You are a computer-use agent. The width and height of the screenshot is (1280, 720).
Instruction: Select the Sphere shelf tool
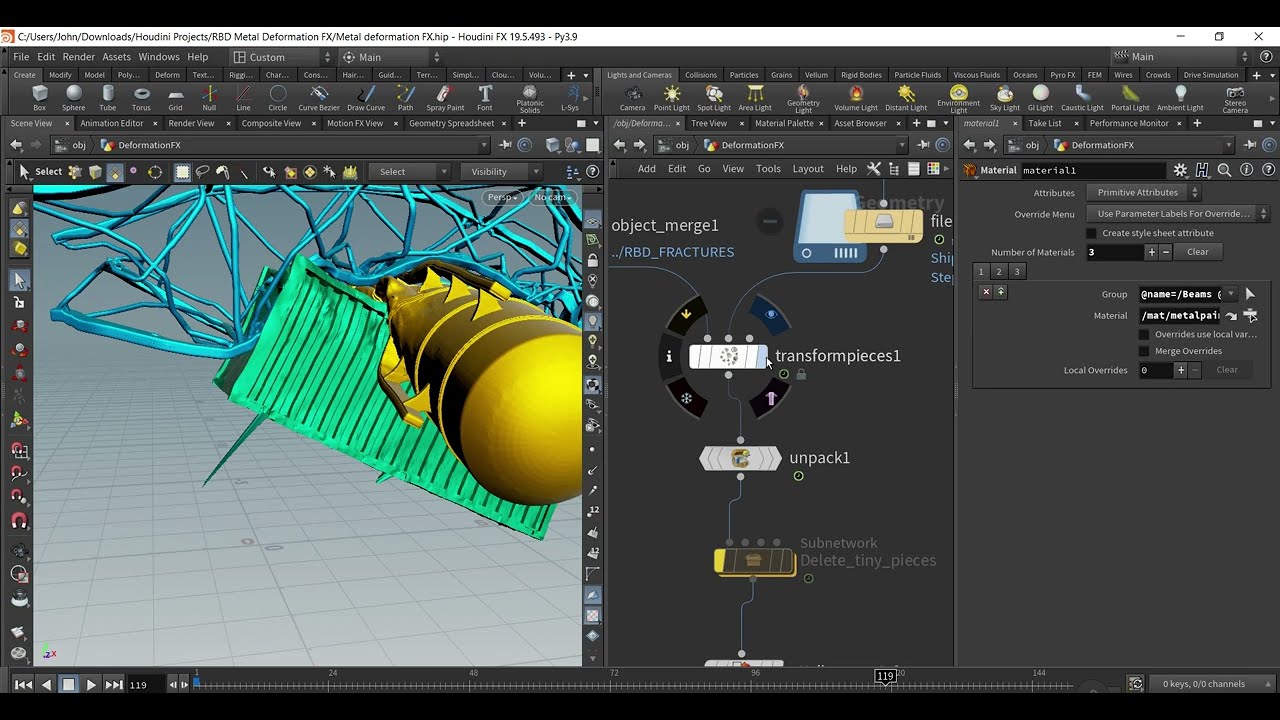tap(73, 98)
